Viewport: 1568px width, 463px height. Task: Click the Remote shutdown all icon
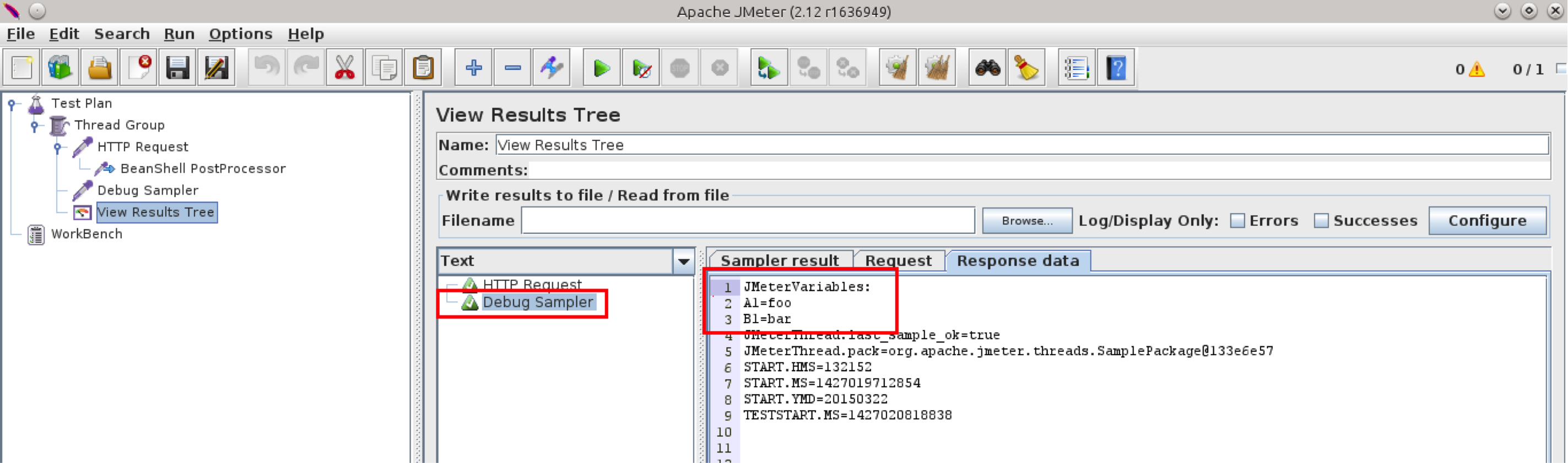point(847,68)
